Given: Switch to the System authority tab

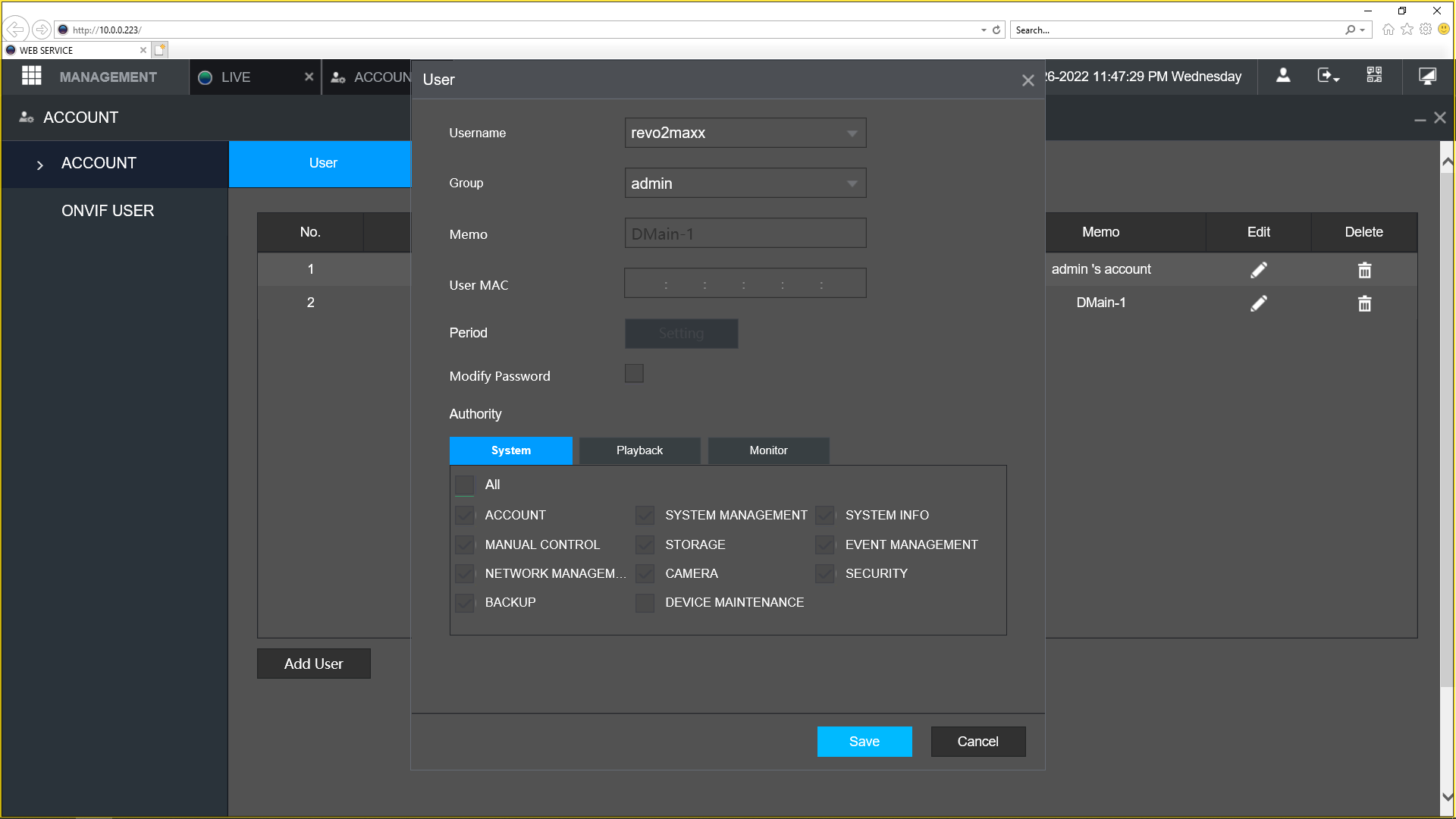Looking at the screenshot, I should pyautogui.click(x=510, y=450).
